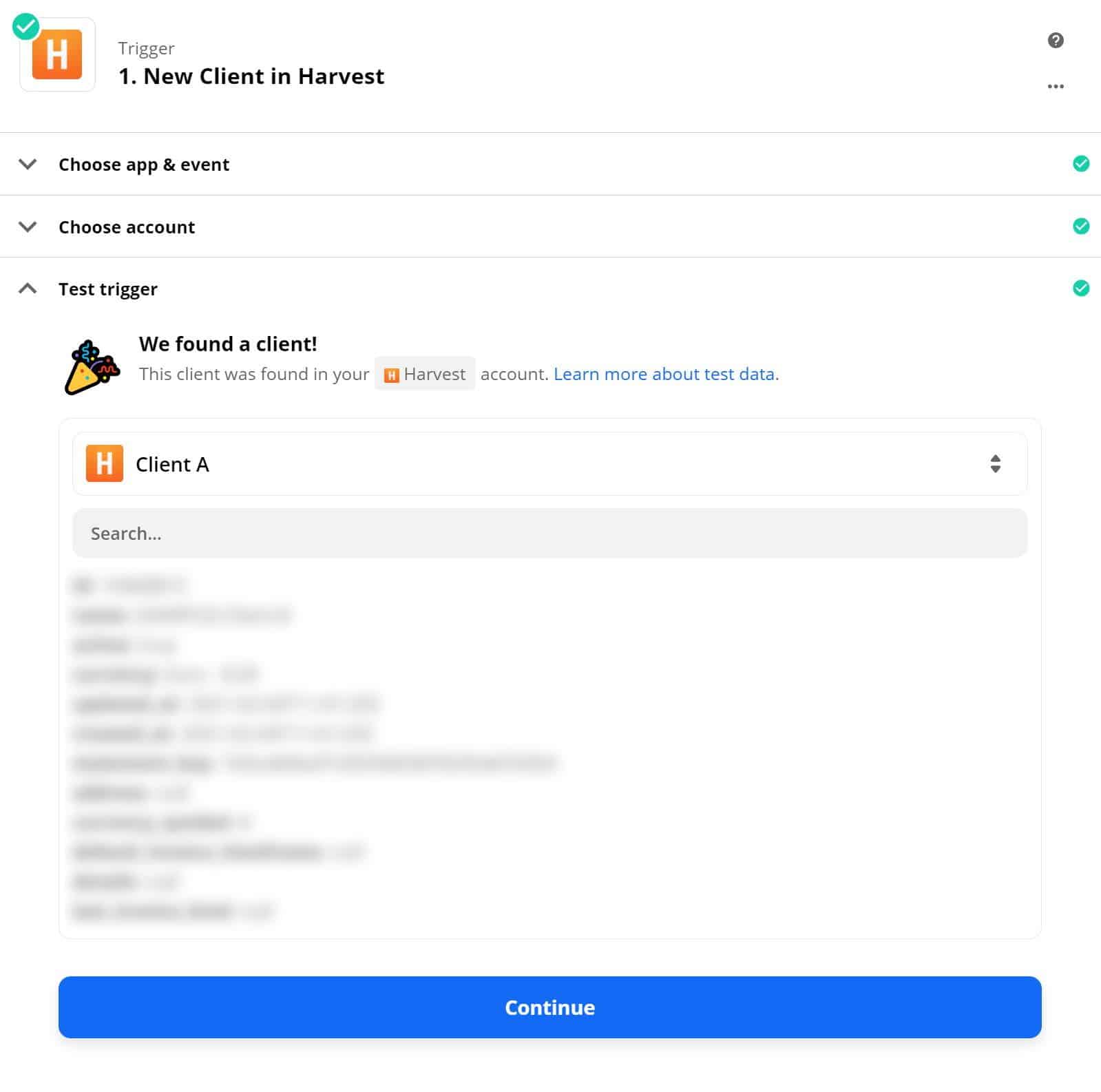Click the party popper celebration icon
The height and width of the screenshot is (1092, 1101).
tap(92, 368)
